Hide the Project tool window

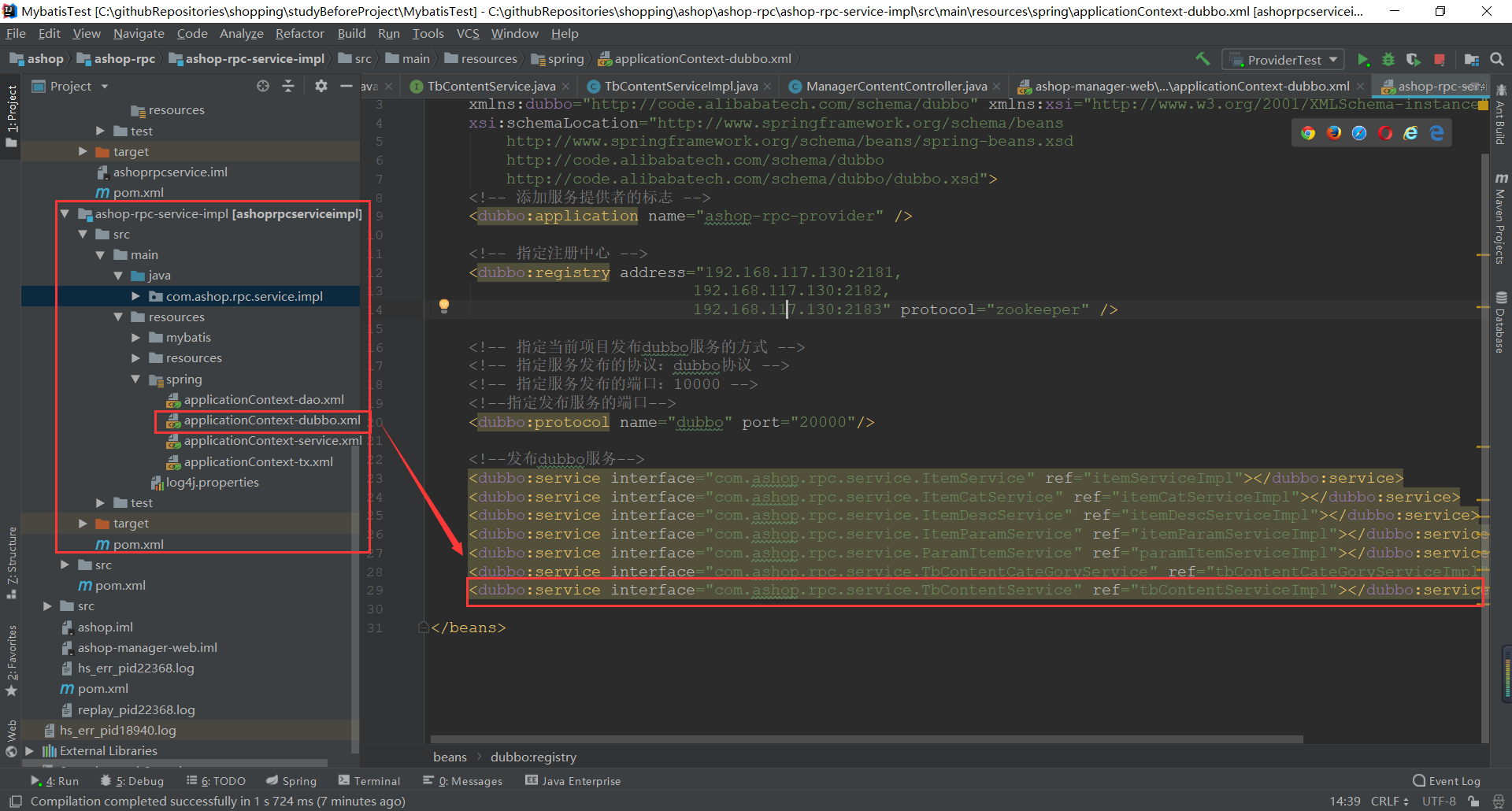[346, 86]
